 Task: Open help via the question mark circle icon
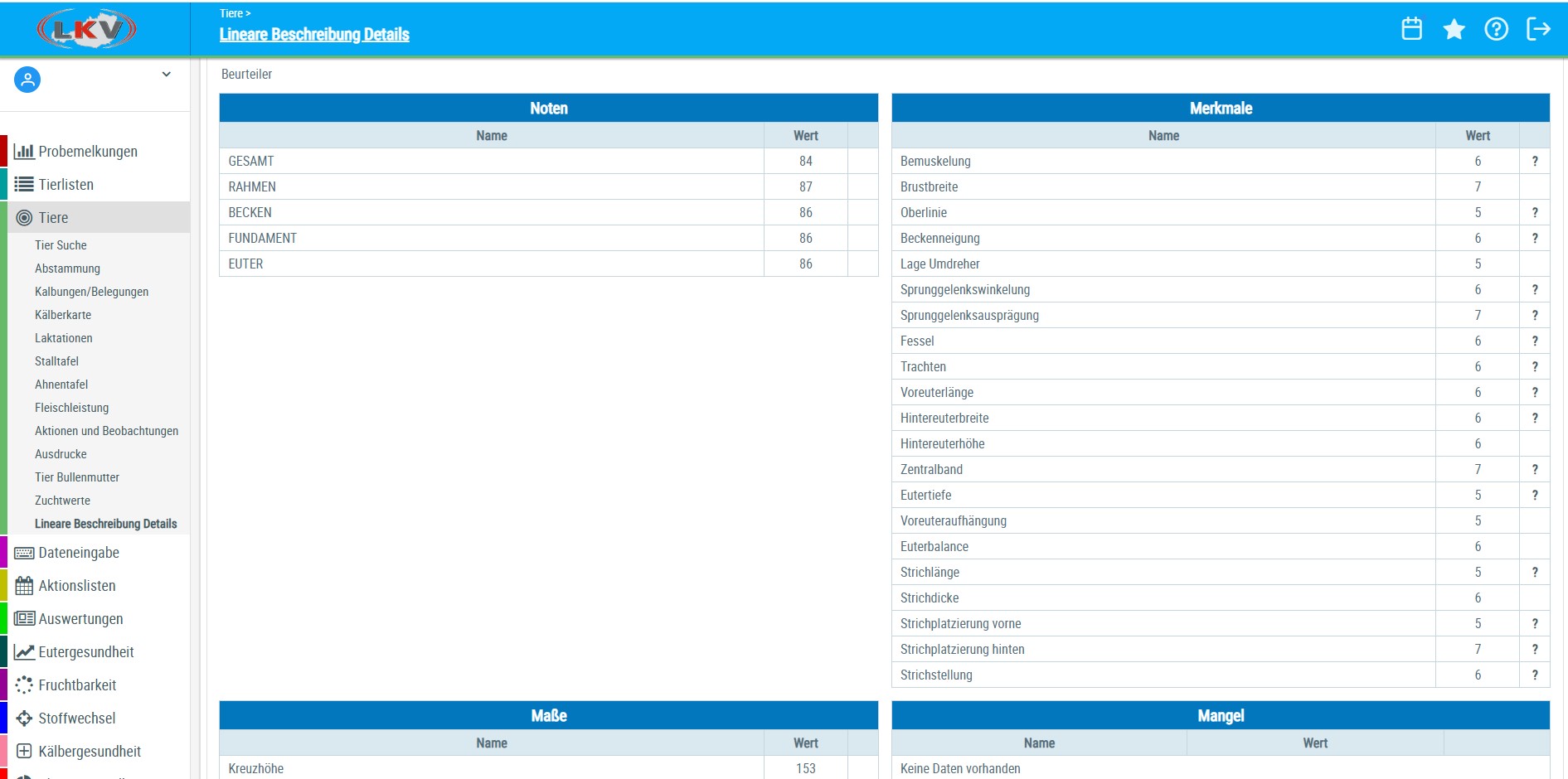1496,29
